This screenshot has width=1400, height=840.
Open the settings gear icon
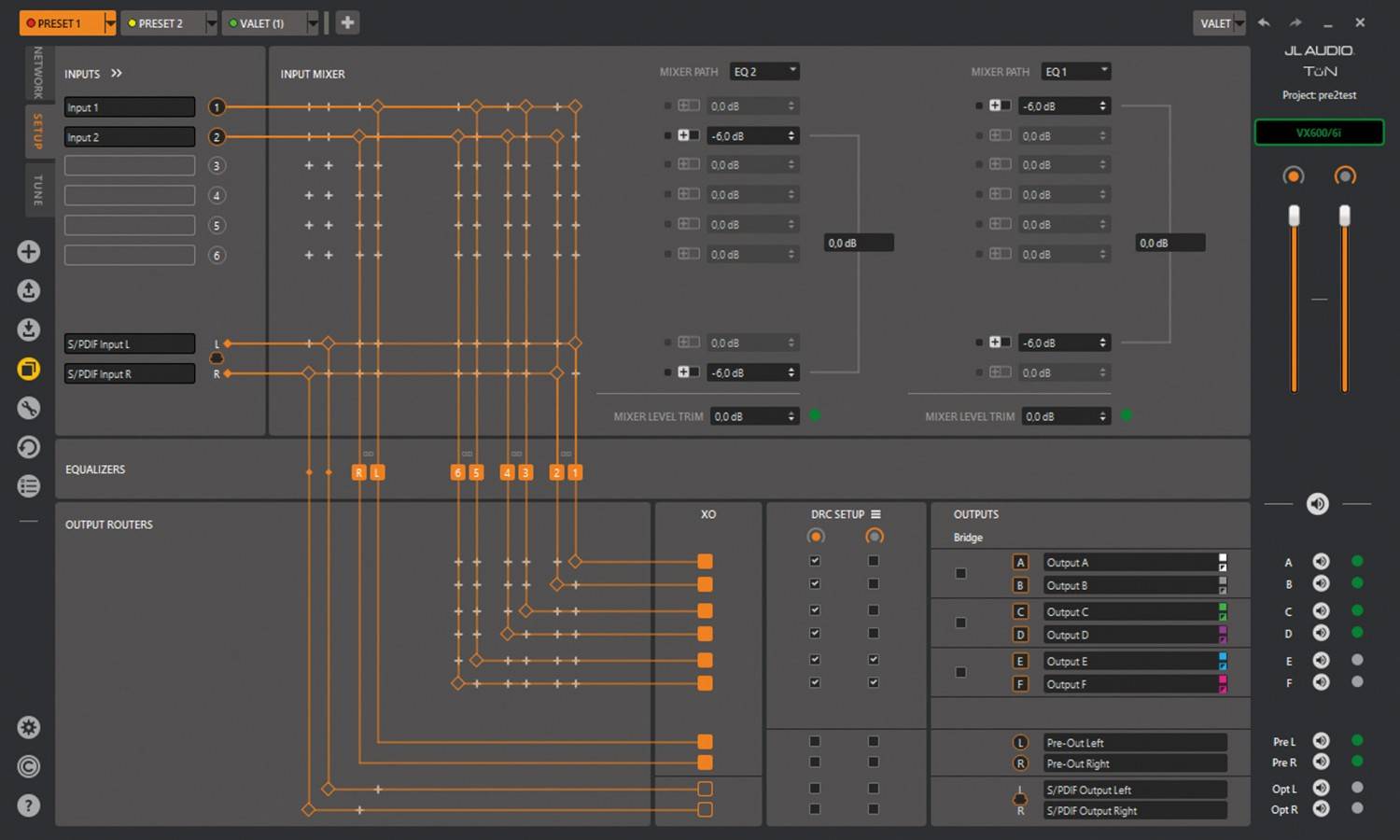tap(29, 727)
